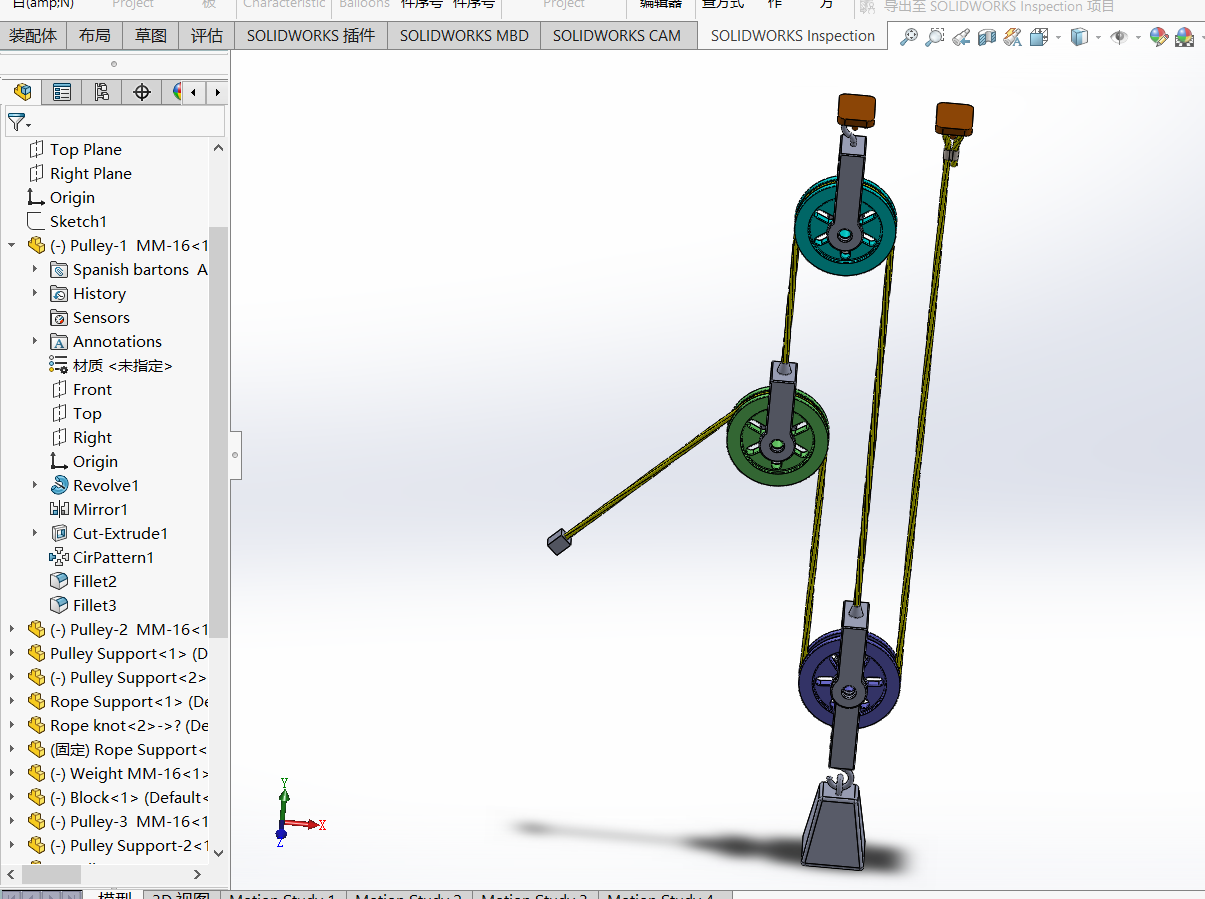The image size is (1205, 899).
Task: Expand the Revolve1 feature
Action: click(x=35, y=485)
